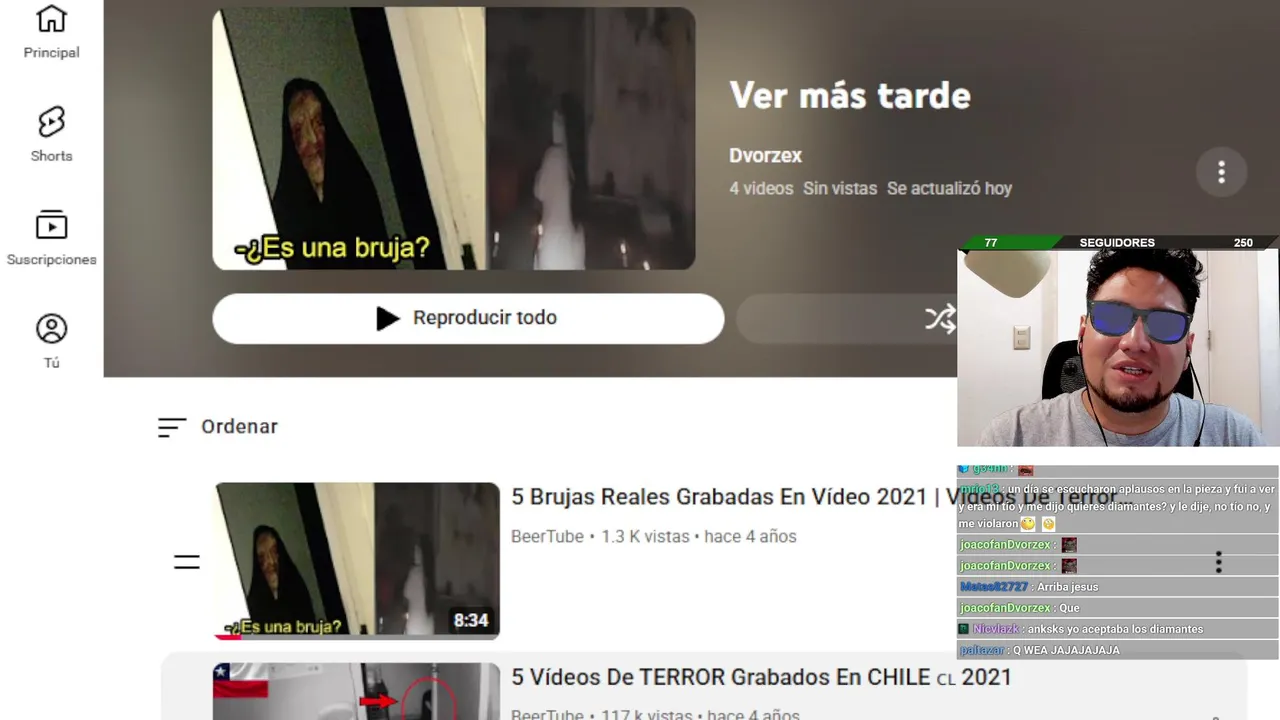Open the Principal home icon in sidebar
1280x720 pixels.
(51, 19)
